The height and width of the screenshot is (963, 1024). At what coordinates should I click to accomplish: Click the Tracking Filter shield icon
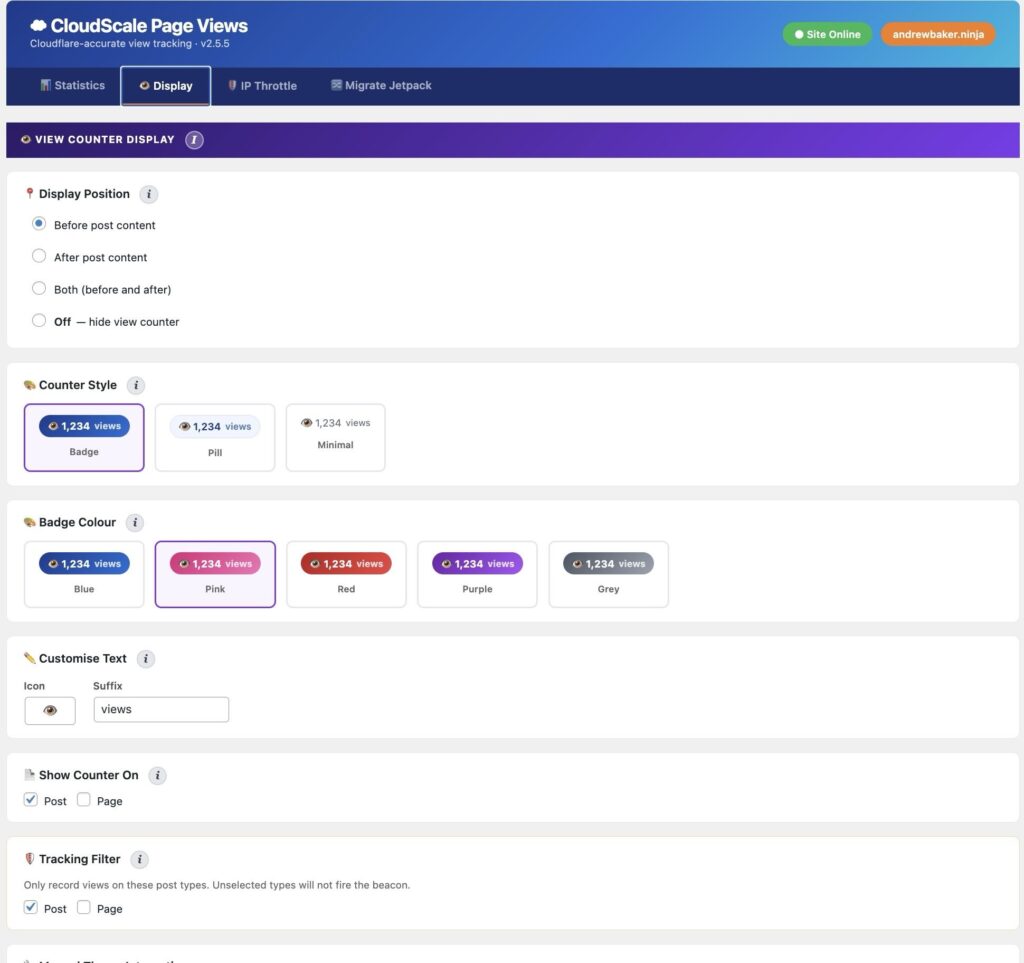pyautogui.click(x=30, y=859)
